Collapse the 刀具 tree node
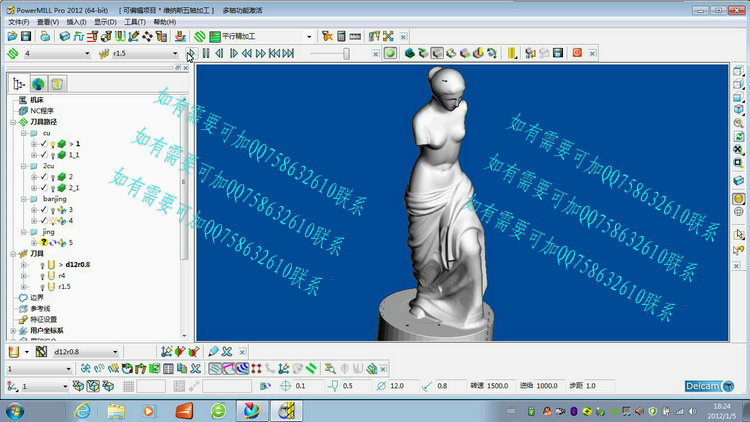 pos(13,254)
